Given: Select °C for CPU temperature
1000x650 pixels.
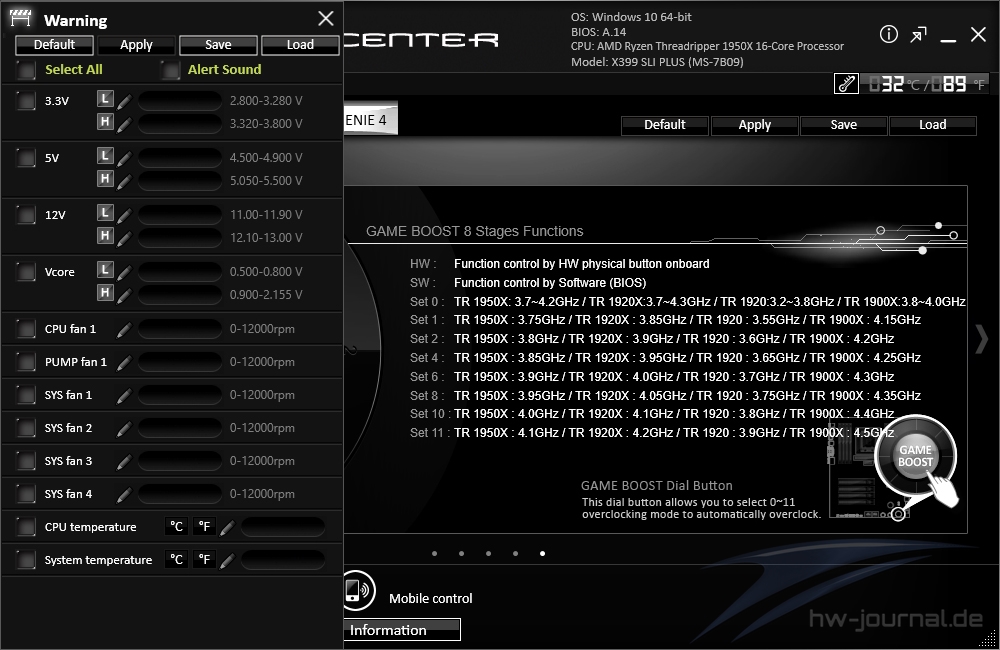Looking at the screenshot, I should tap(176, 527).
